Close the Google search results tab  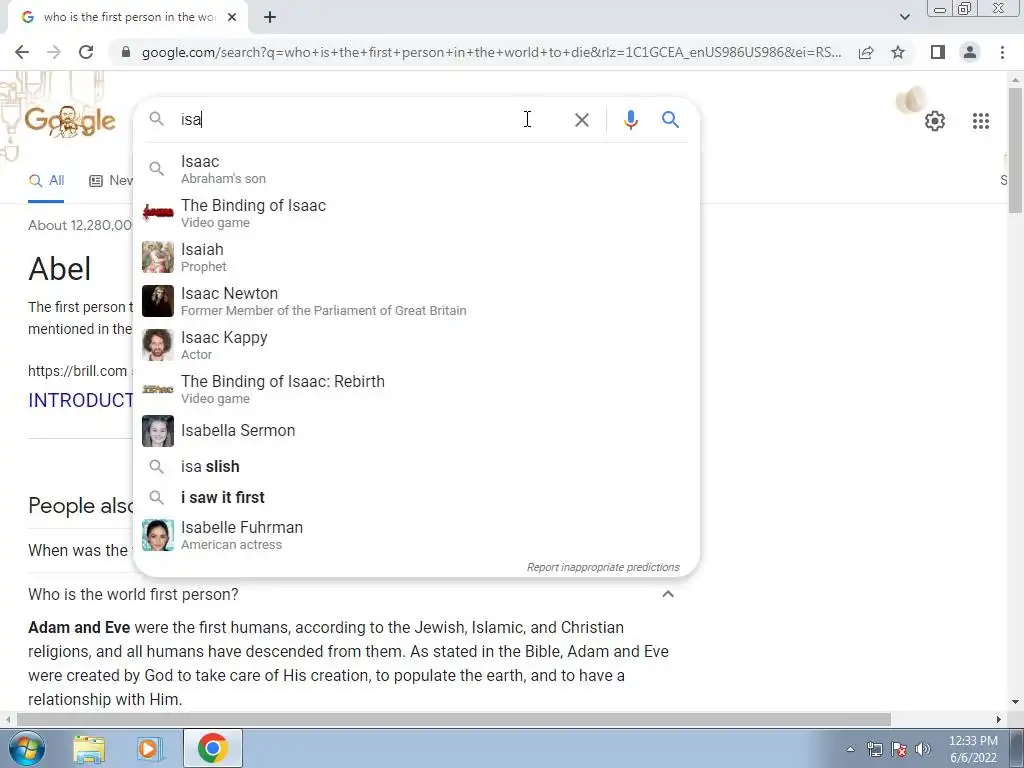coord(232,18)
